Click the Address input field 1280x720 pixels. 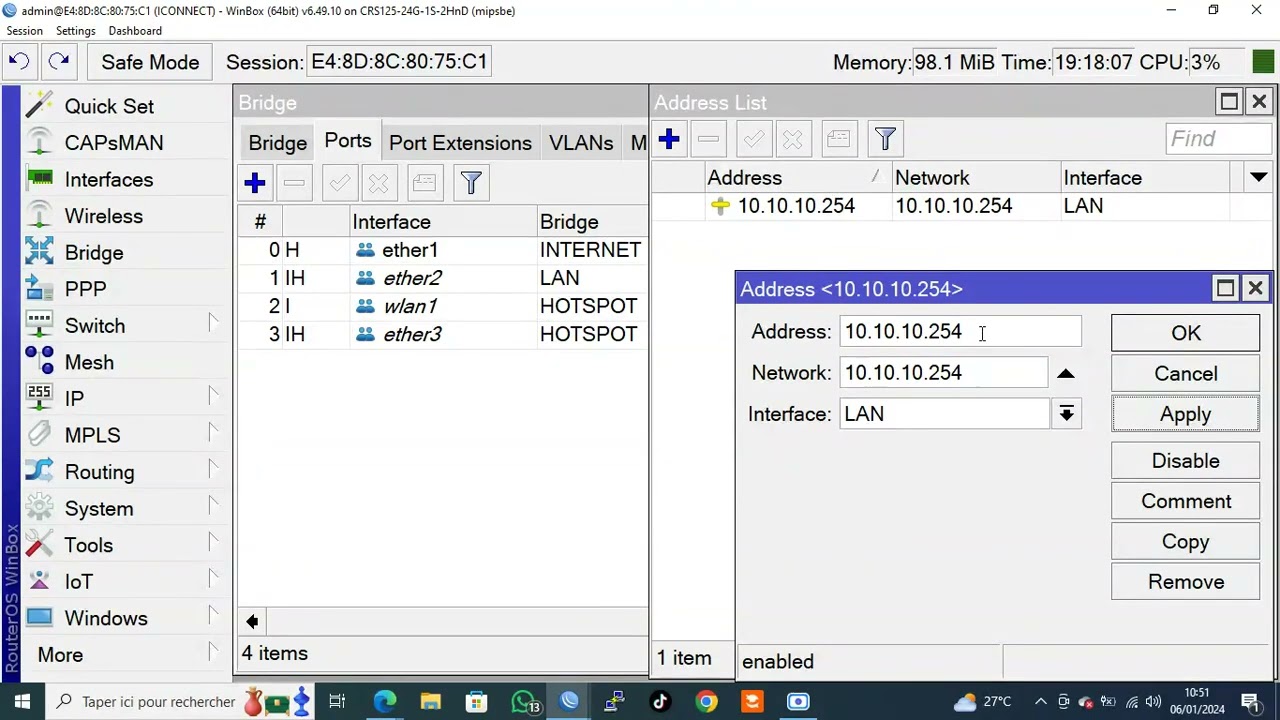coord(960,332)
